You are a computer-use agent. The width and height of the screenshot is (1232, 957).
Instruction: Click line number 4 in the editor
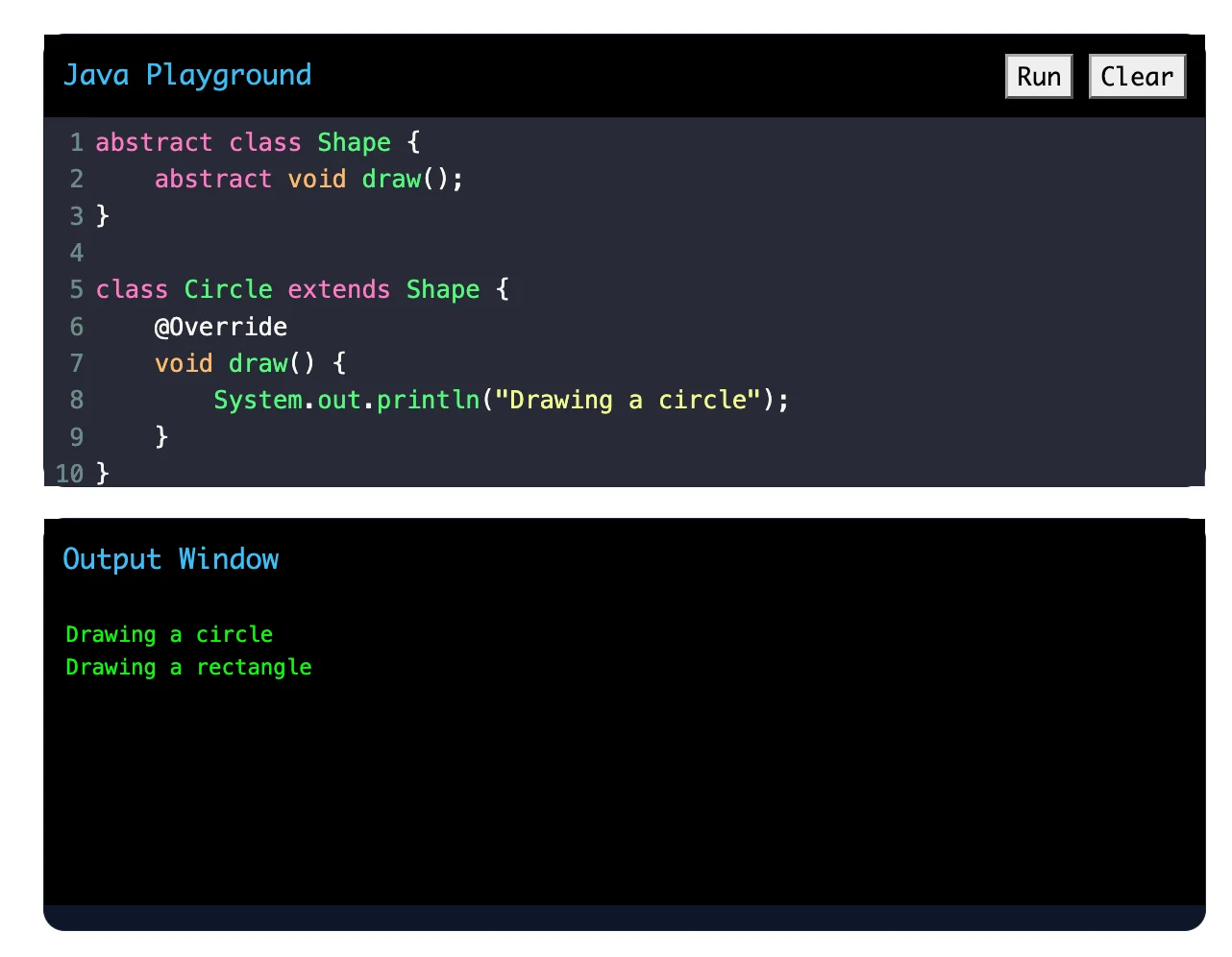(77, 253)
